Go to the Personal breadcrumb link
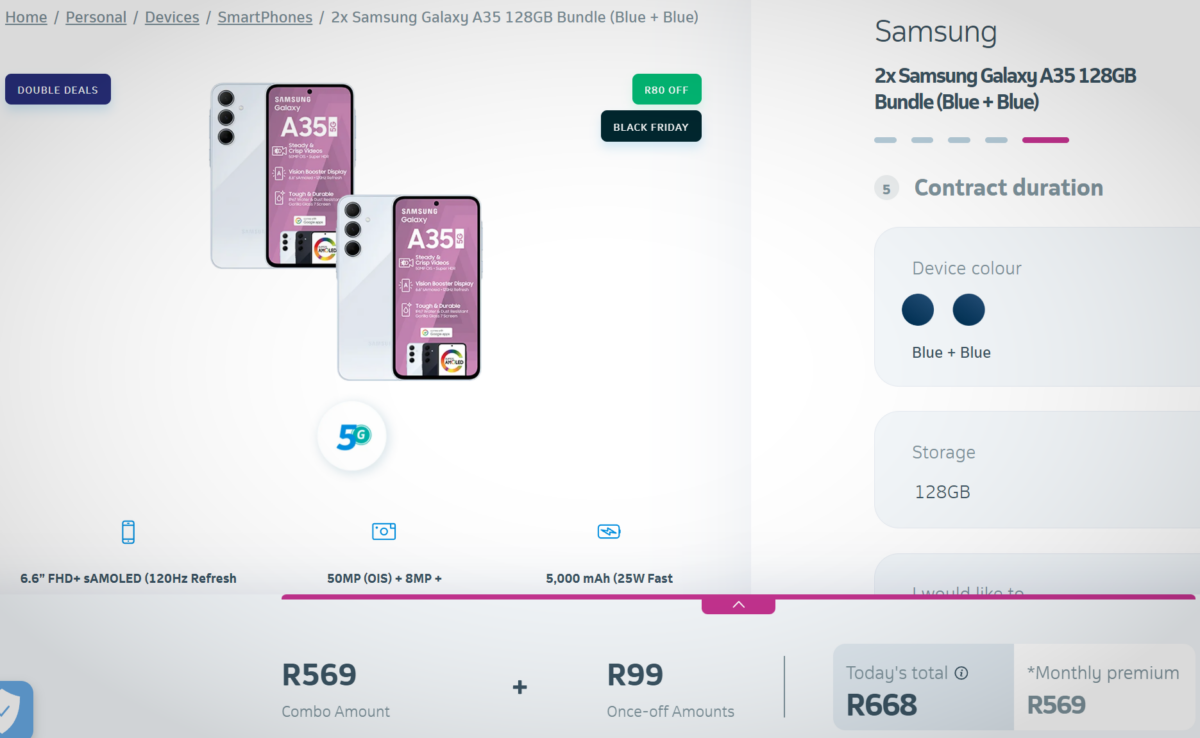The height and width of the screenshot is (738, 1200). pyautogui.click(x=96, y=17)
